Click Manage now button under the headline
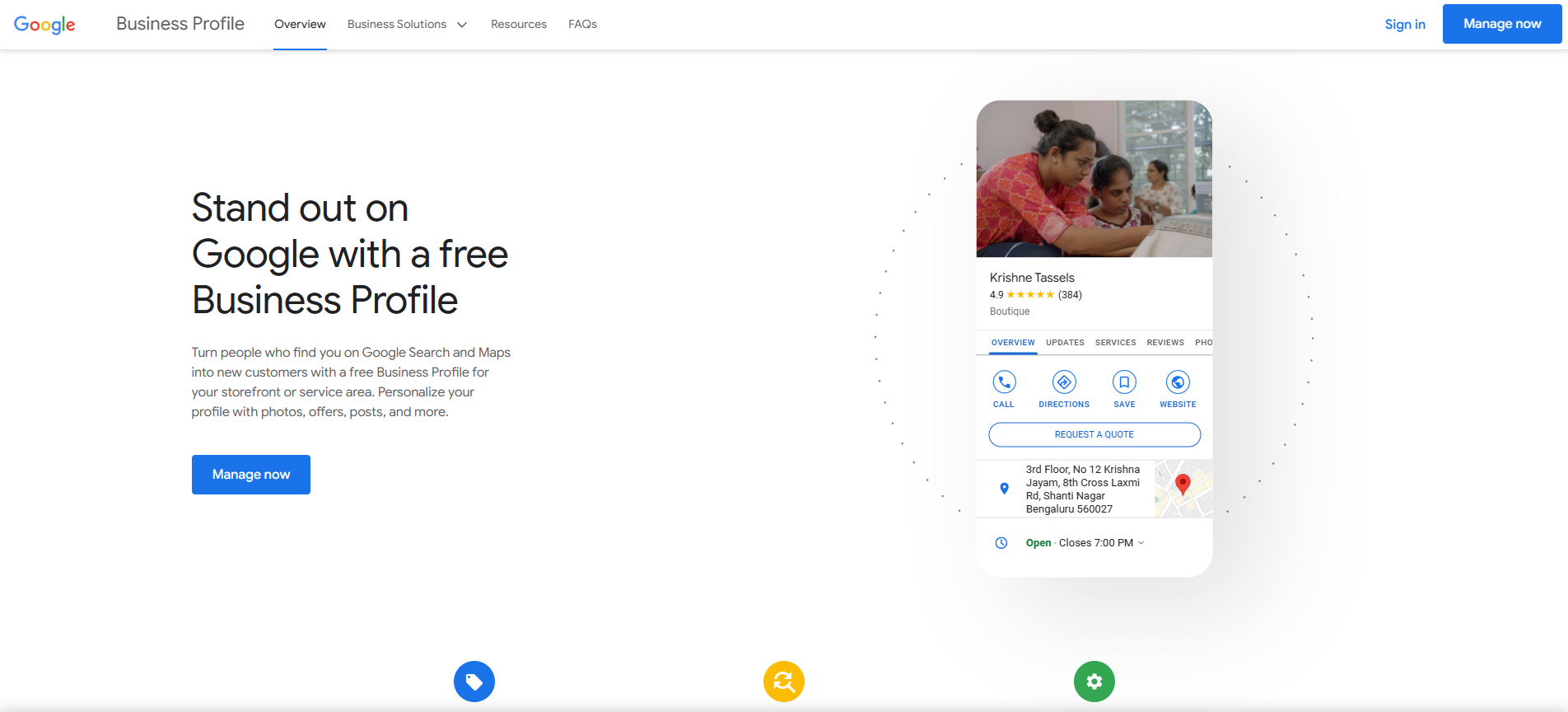This screenshot has width=1568, height=712. (251, 475)
